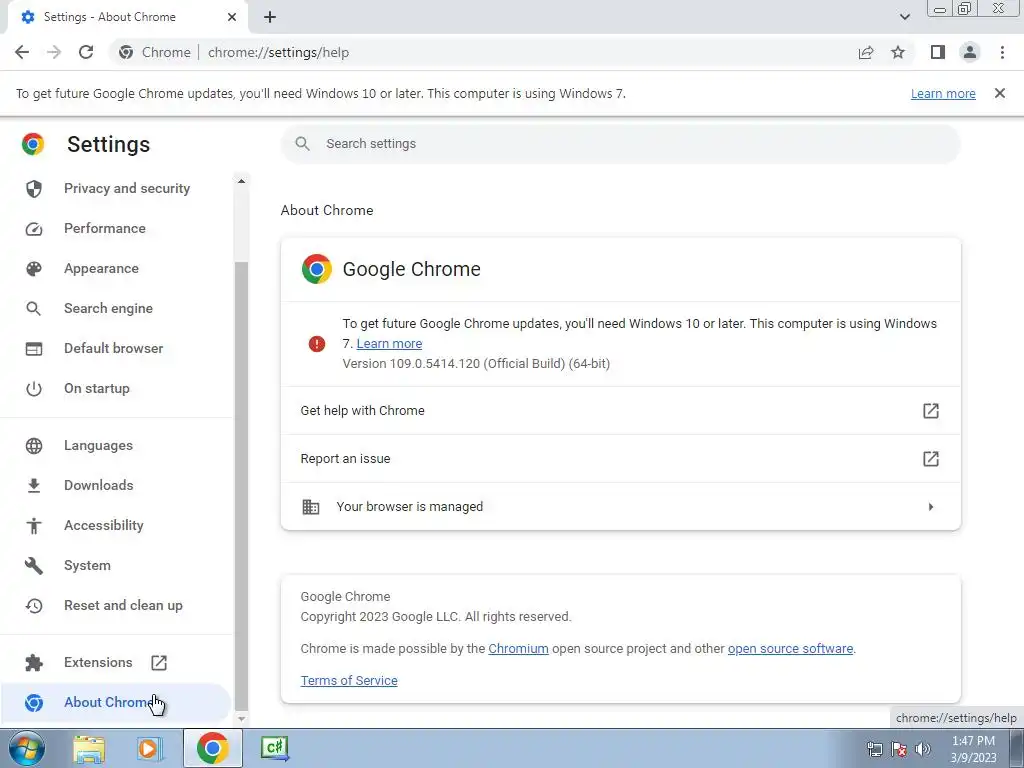The height and width of the screenshot is (768, 1024).
Task: Click the On startup power icon
Action: [34, 389]
